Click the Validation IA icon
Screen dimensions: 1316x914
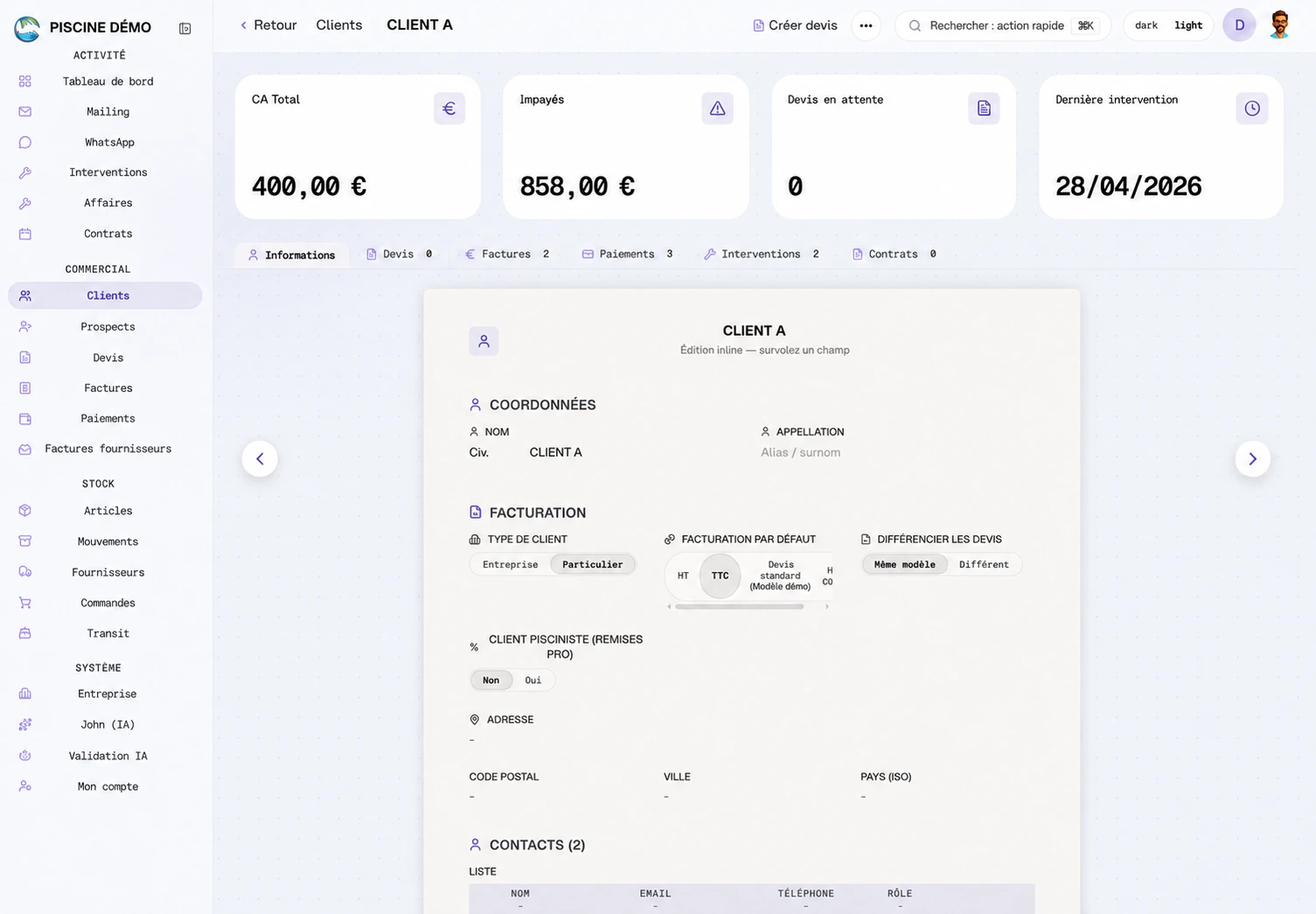pos(25,756)
